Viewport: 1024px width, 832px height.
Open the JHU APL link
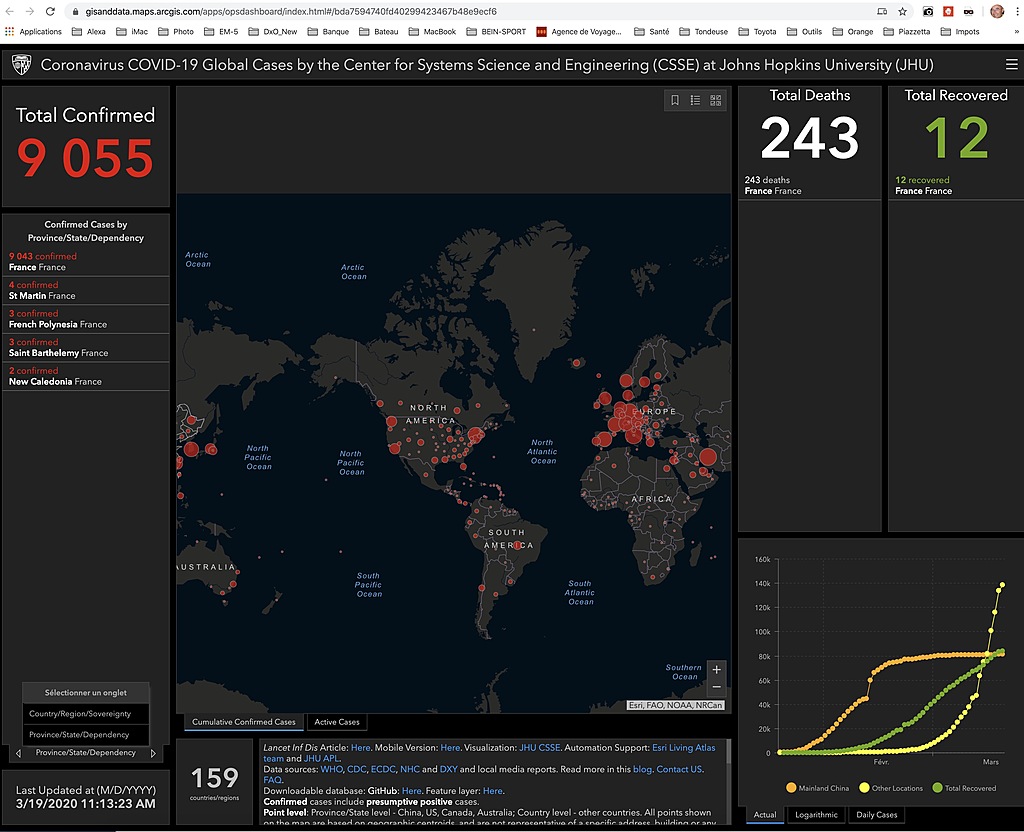point(322,758)
